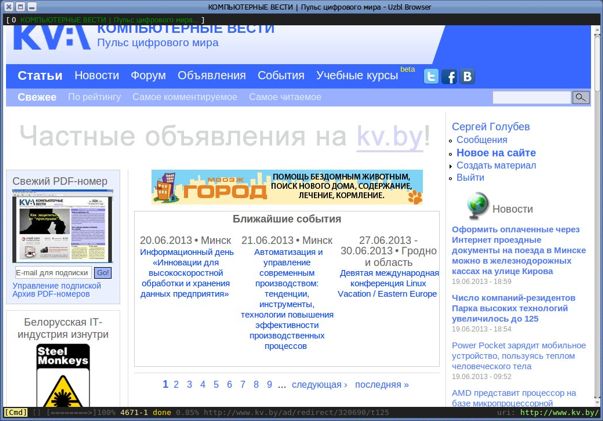
Task: Open the Город animal help banner
Action: pos(287,186)
